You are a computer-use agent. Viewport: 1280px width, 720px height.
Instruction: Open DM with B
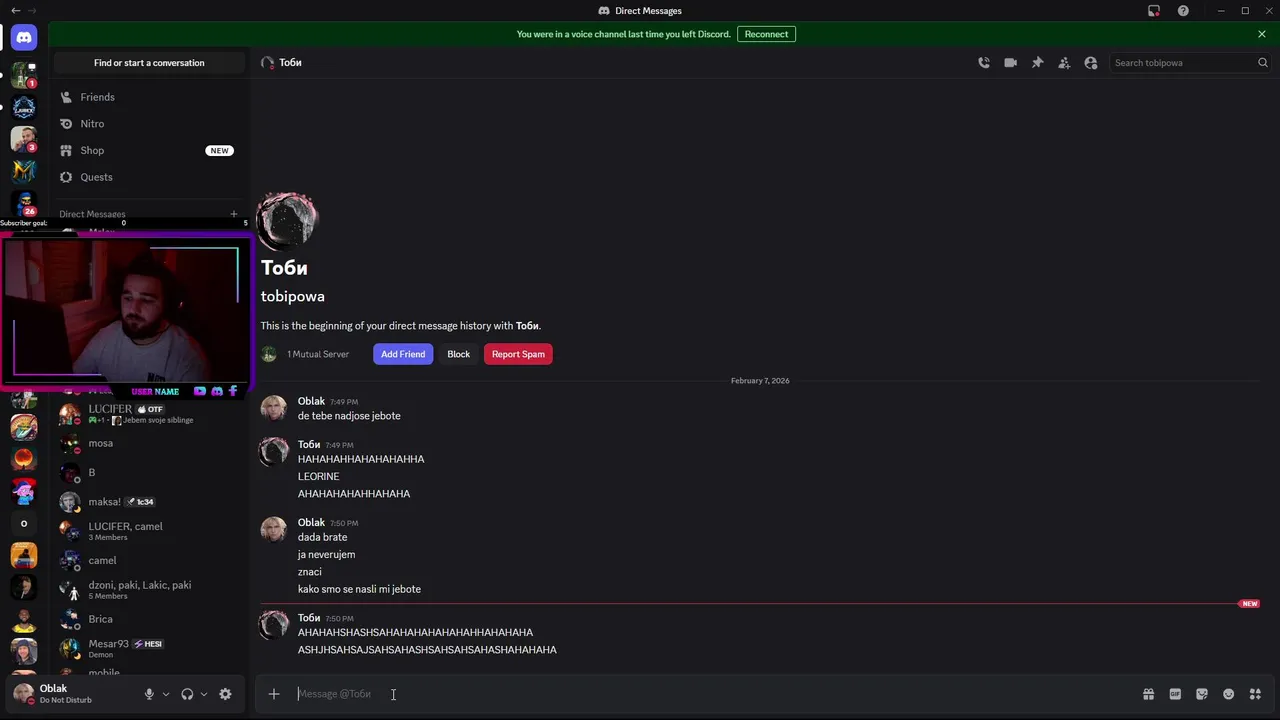pyautogui.click(x=149, y=472)
